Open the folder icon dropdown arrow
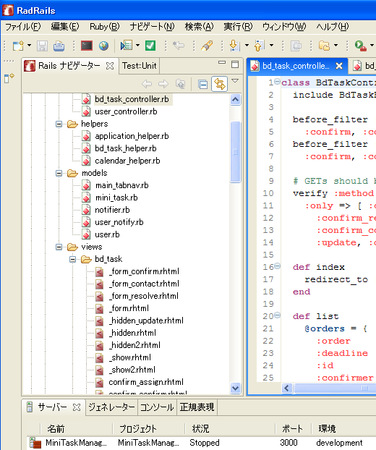The height and width of the screenshot is (450, 376). pos(336,46)
